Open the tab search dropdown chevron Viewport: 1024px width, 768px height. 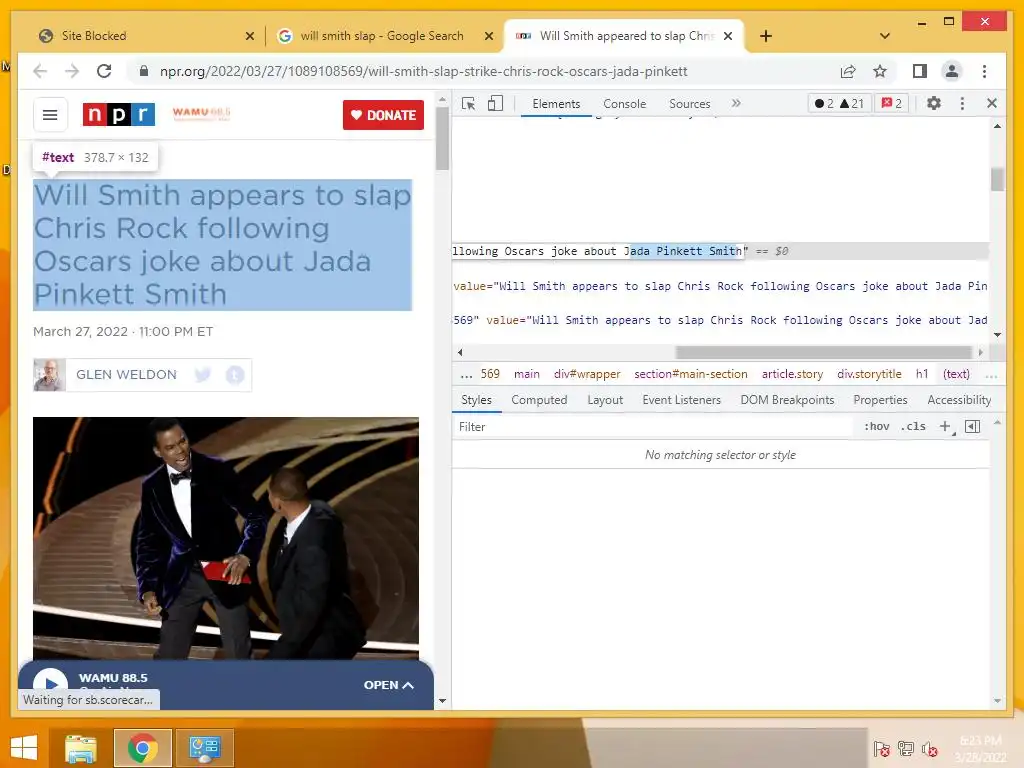pos(885,36)
